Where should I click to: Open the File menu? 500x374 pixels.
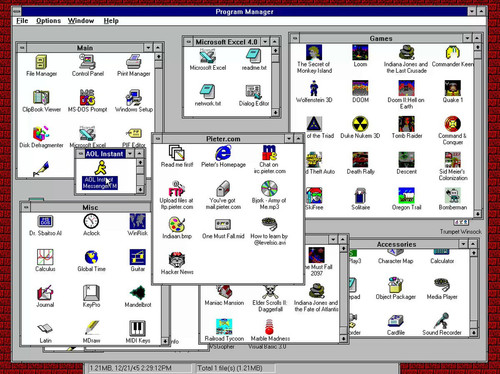pos(22,21)
